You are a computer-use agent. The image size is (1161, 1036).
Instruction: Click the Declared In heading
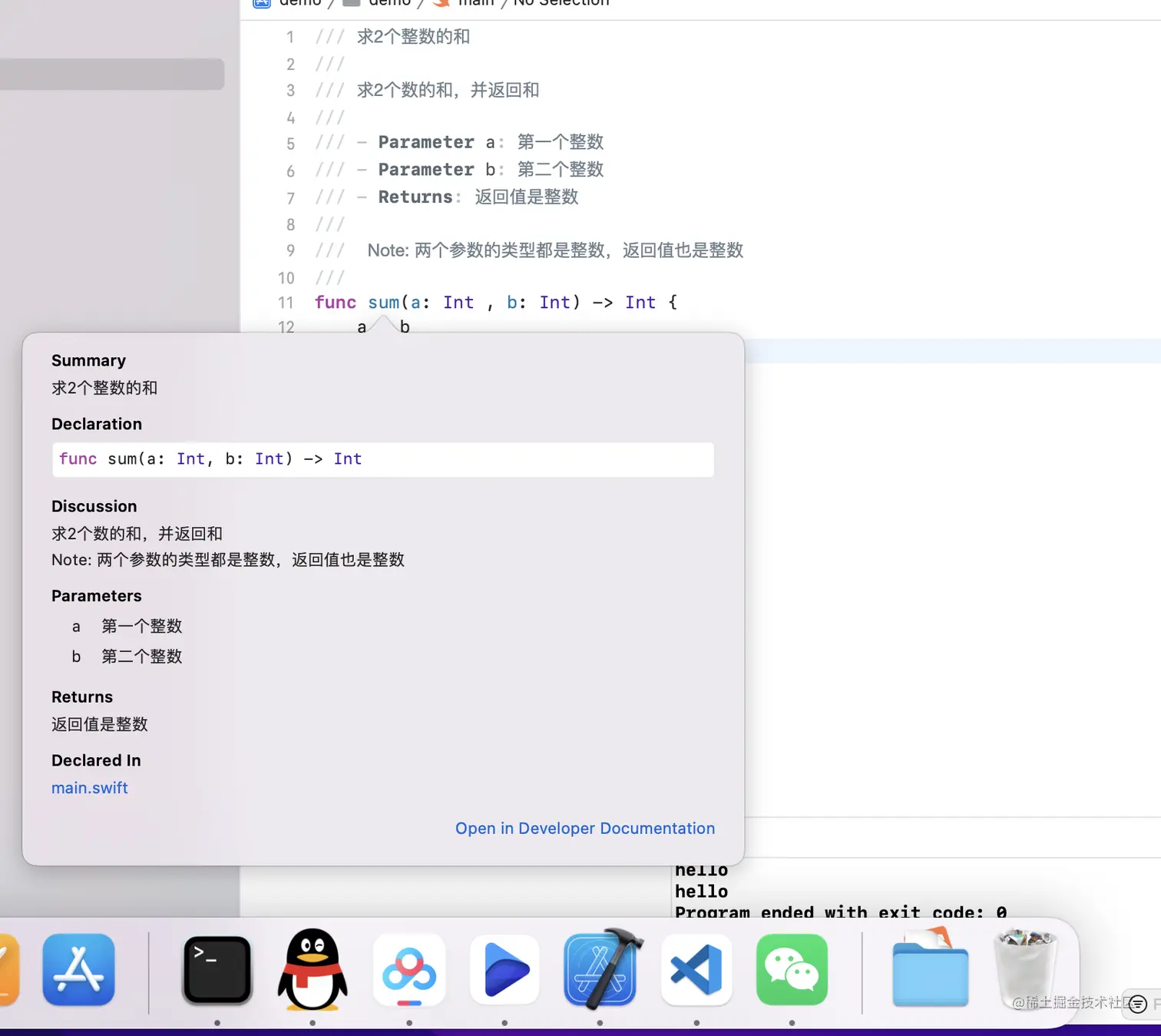[x=96, y=761]
